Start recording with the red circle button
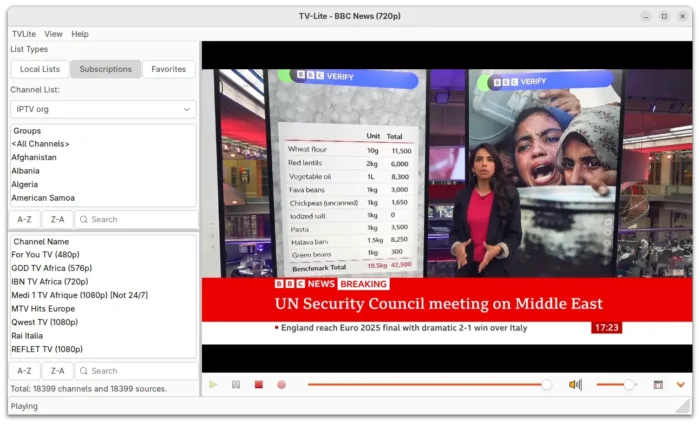 281,384
